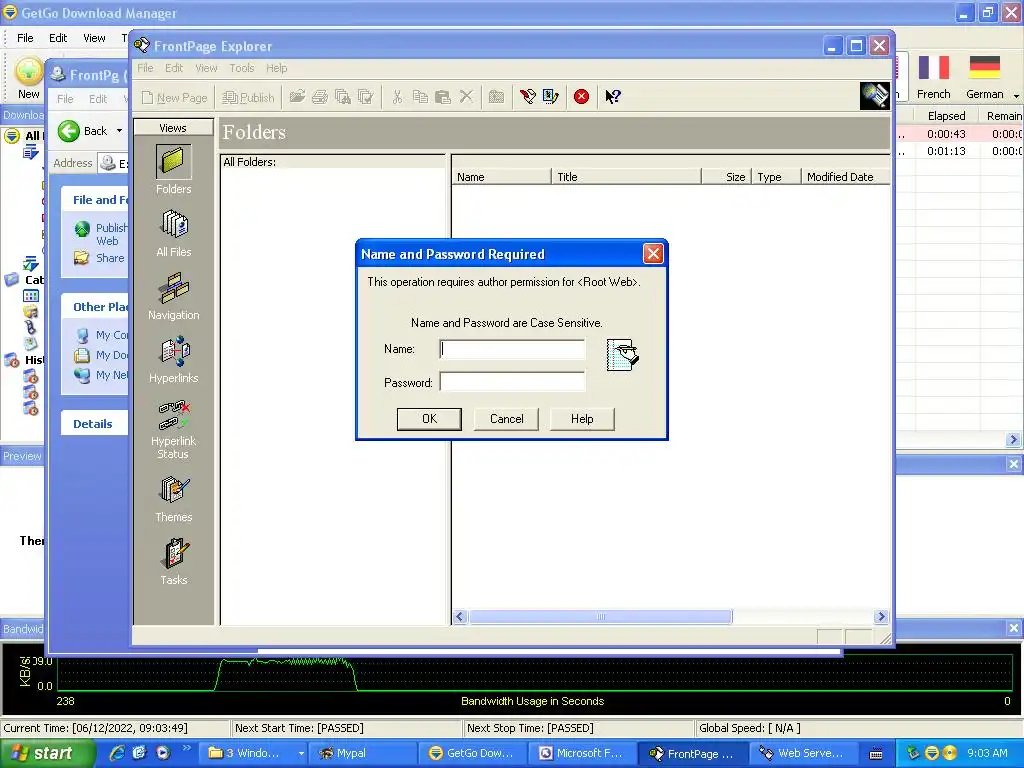Focus the Password input field
1024x768 pixels.
pyautogui.click(x=513, y=381)
